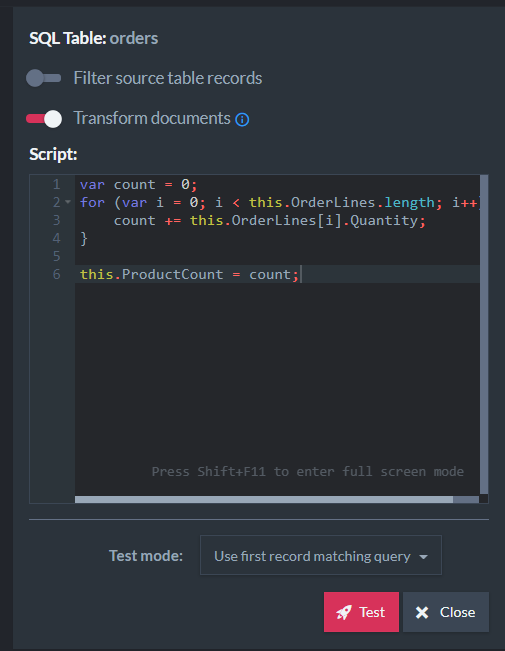
Task: Close the SQL table dialog
Action: (x=446, y=612)
